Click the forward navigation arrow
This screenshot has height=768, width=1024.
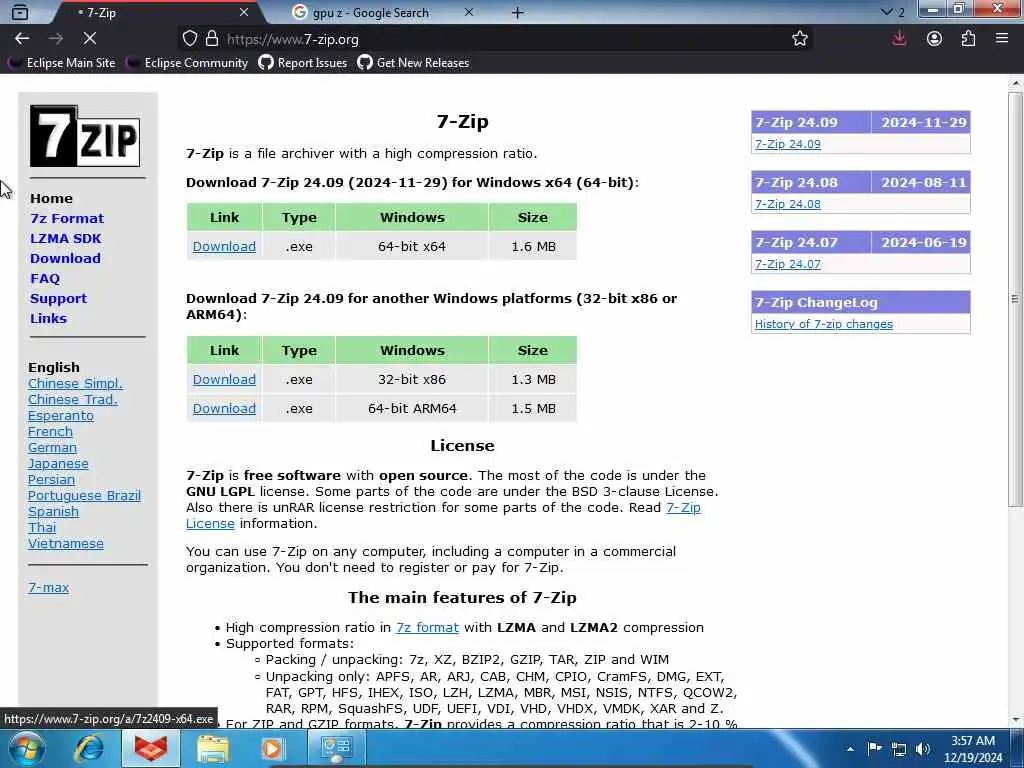coord(56,39)
